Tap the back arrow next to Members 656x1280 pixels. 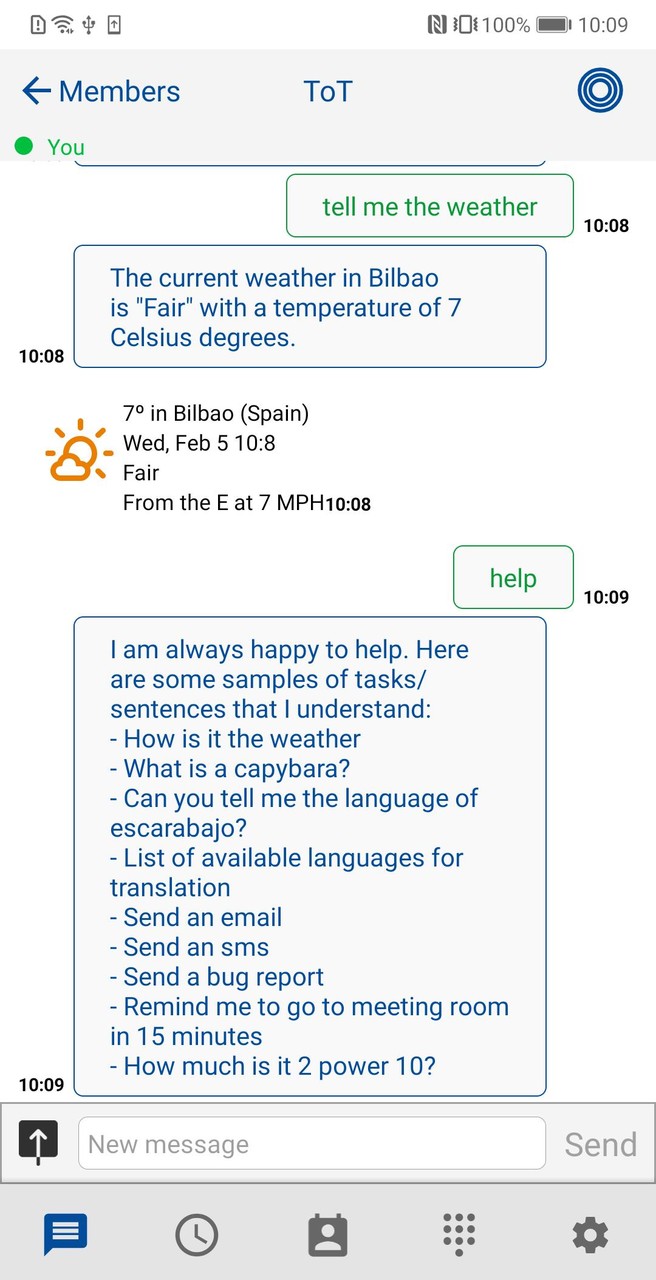click(35, 90)
